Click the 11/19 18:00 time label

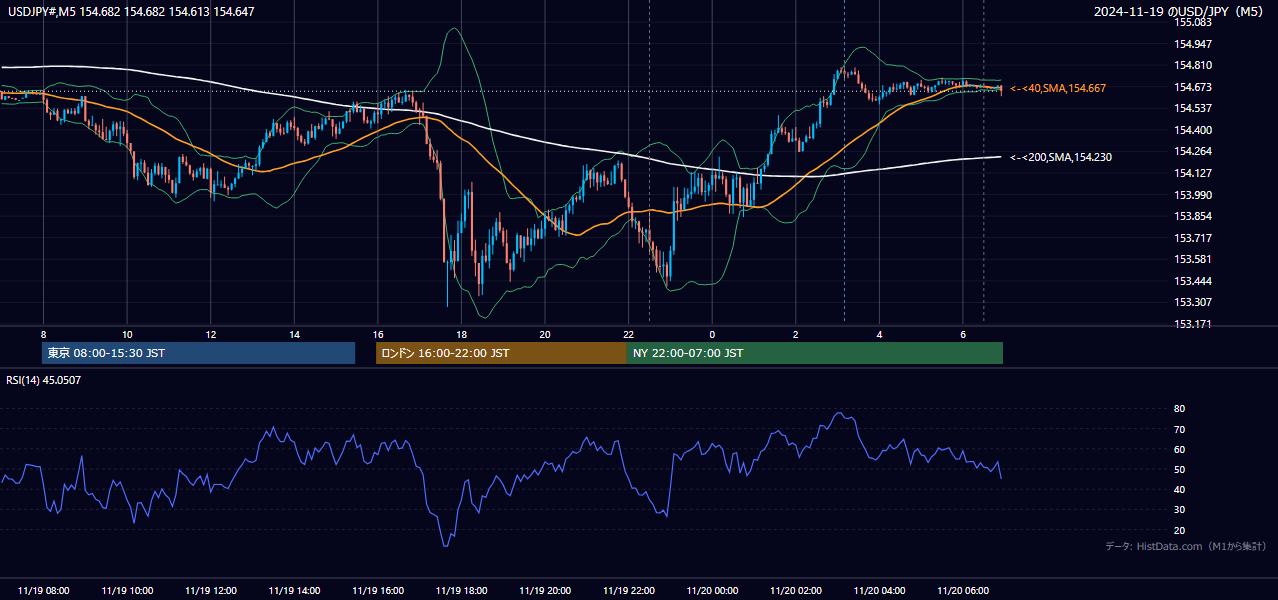click(x=461, y=591)
